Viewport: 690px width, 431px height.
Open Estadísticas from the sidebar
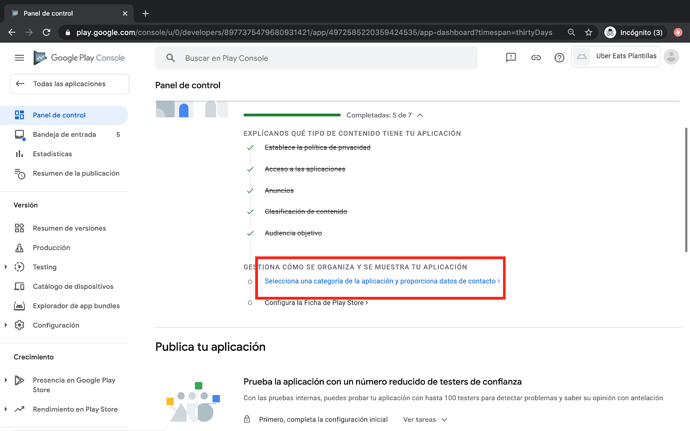(52, 154)
